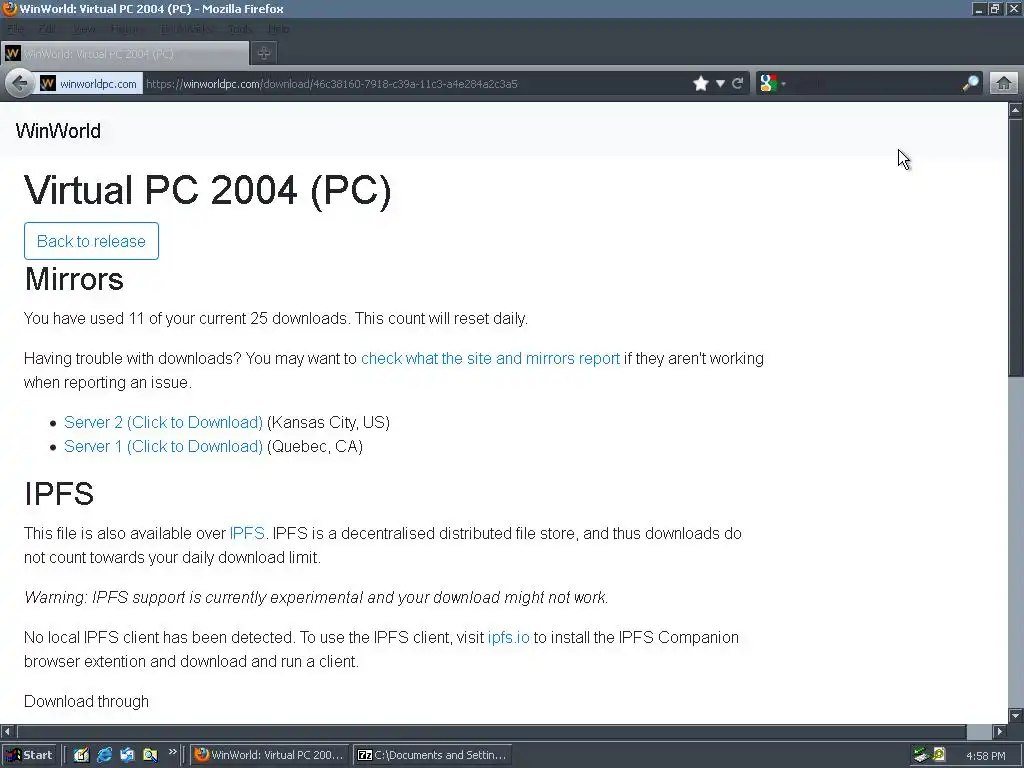Download from Server 2 (Kansas City)

click(163, 423)
